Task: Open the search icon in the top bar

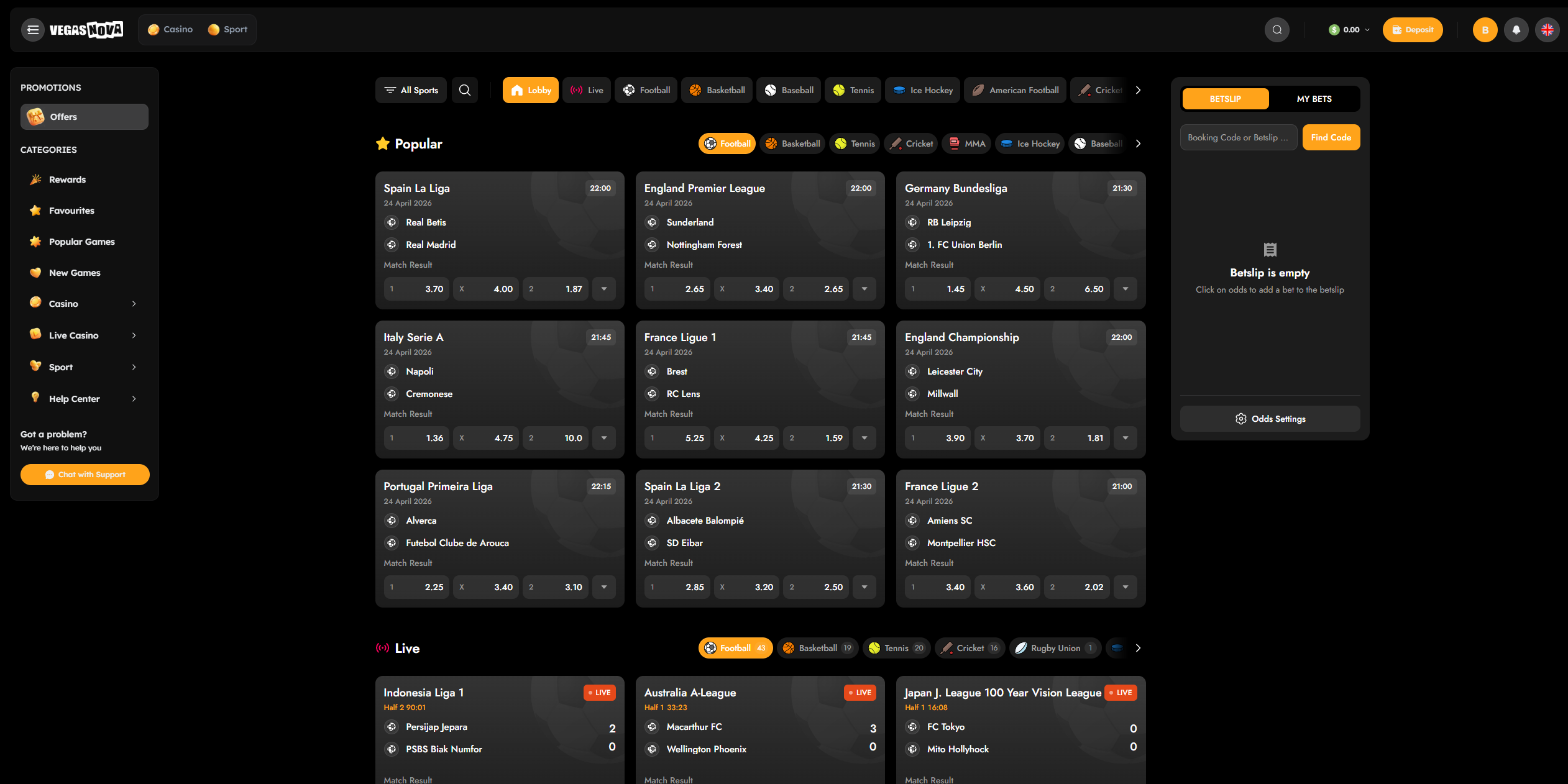Action: [x=1277, y=29]
